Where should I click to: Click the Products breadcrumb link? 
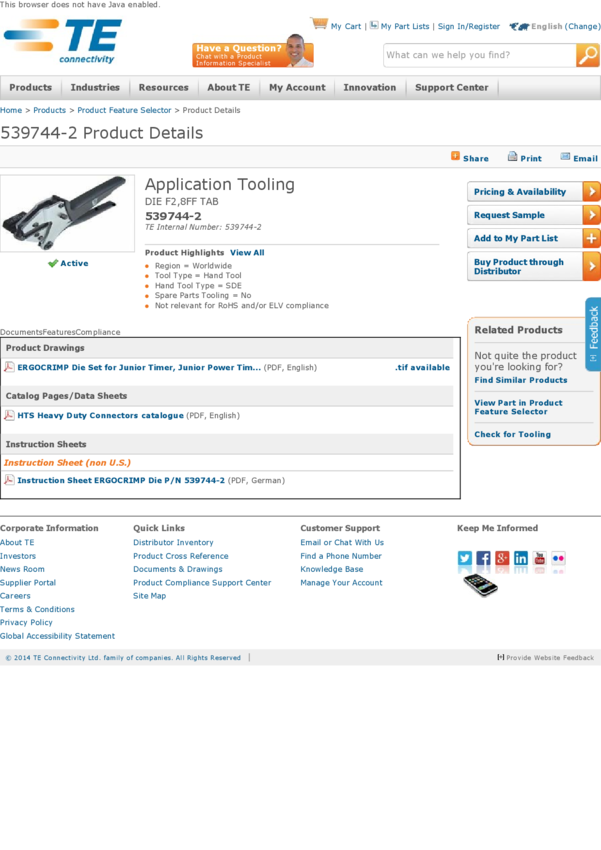click(49, 110)
